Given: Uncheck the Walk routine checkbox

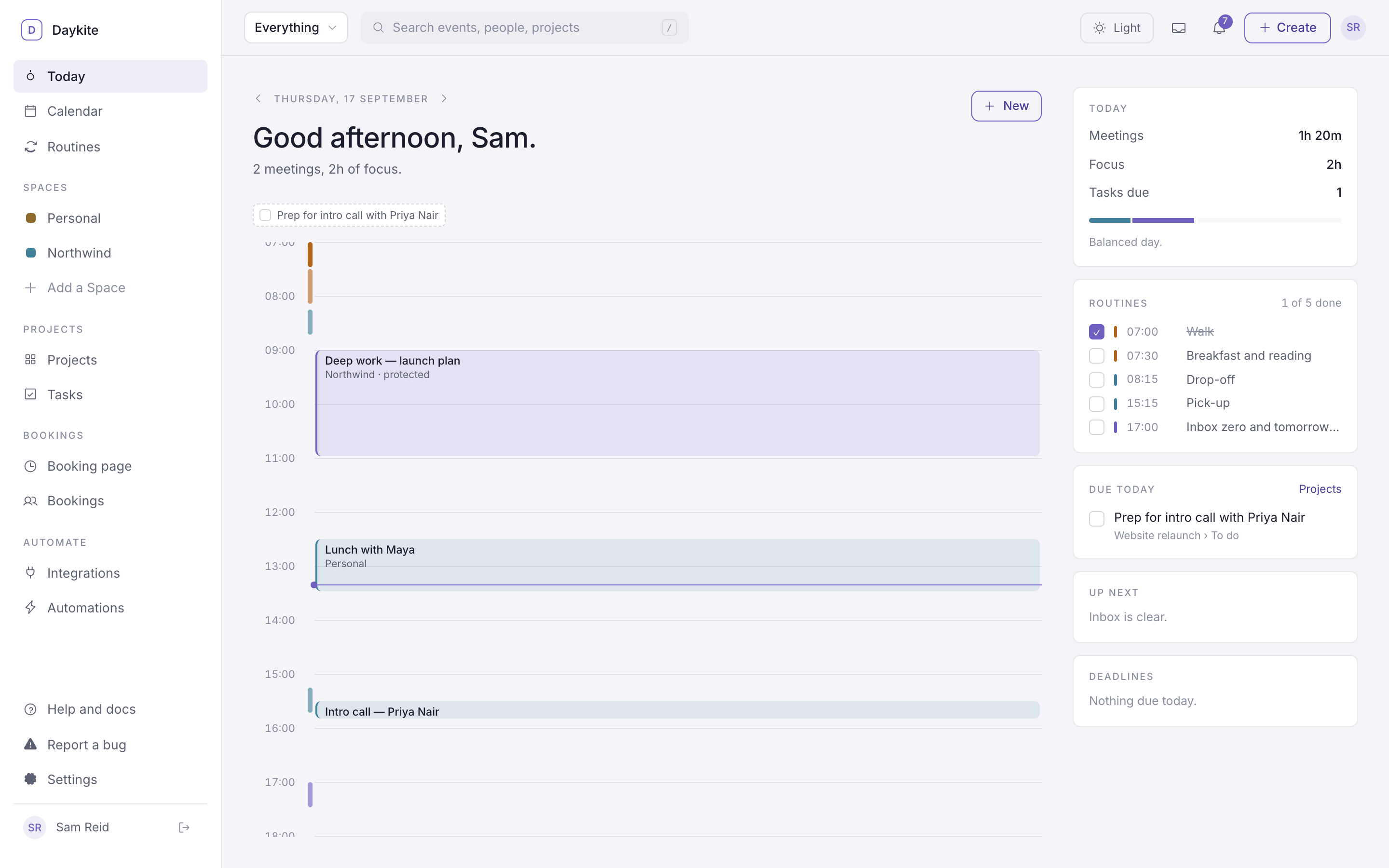Looking at the screenshot, I should 1096,332.
